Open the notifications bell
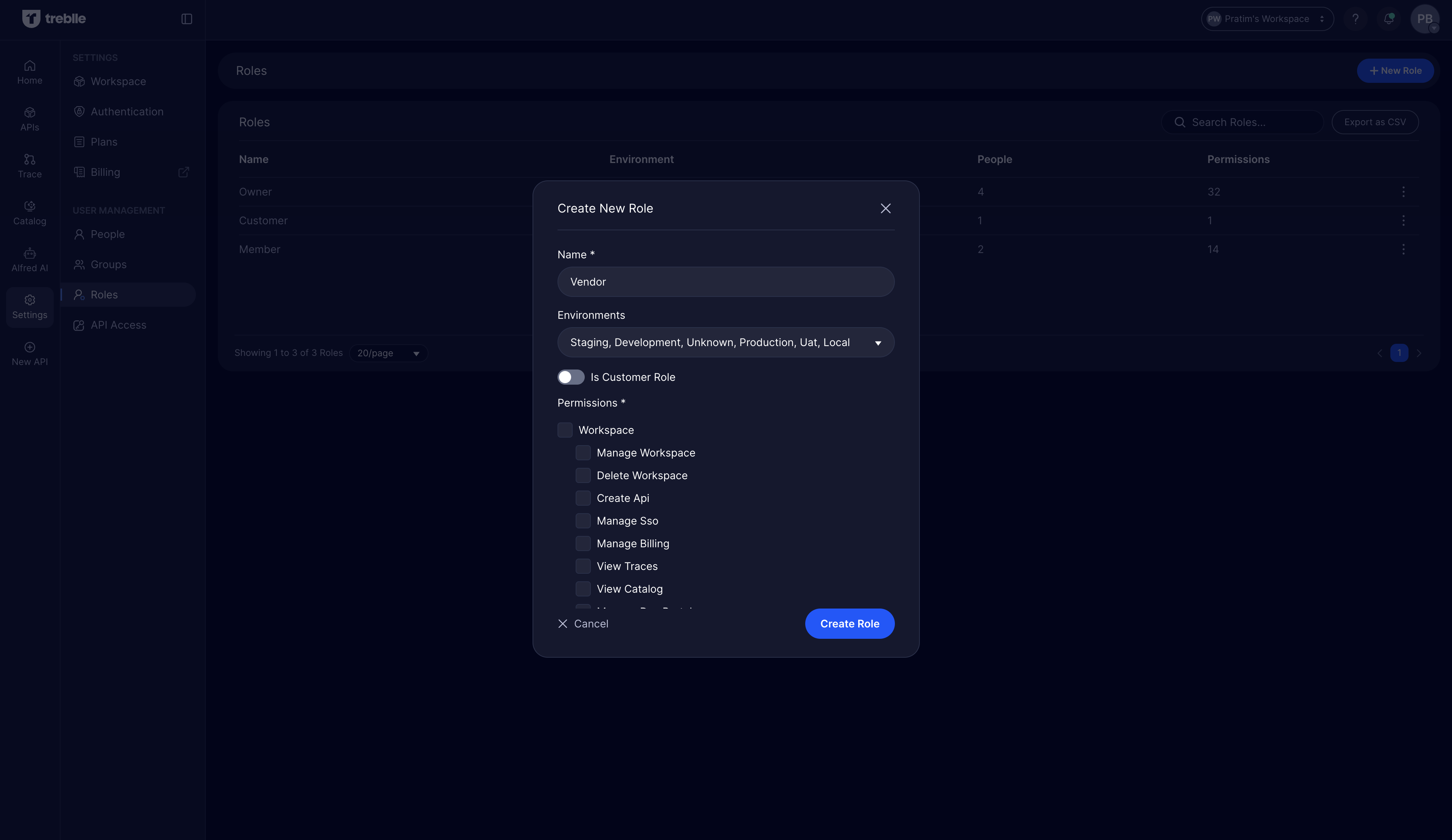Viewport: 1452px width, 840px height. 1388,19
